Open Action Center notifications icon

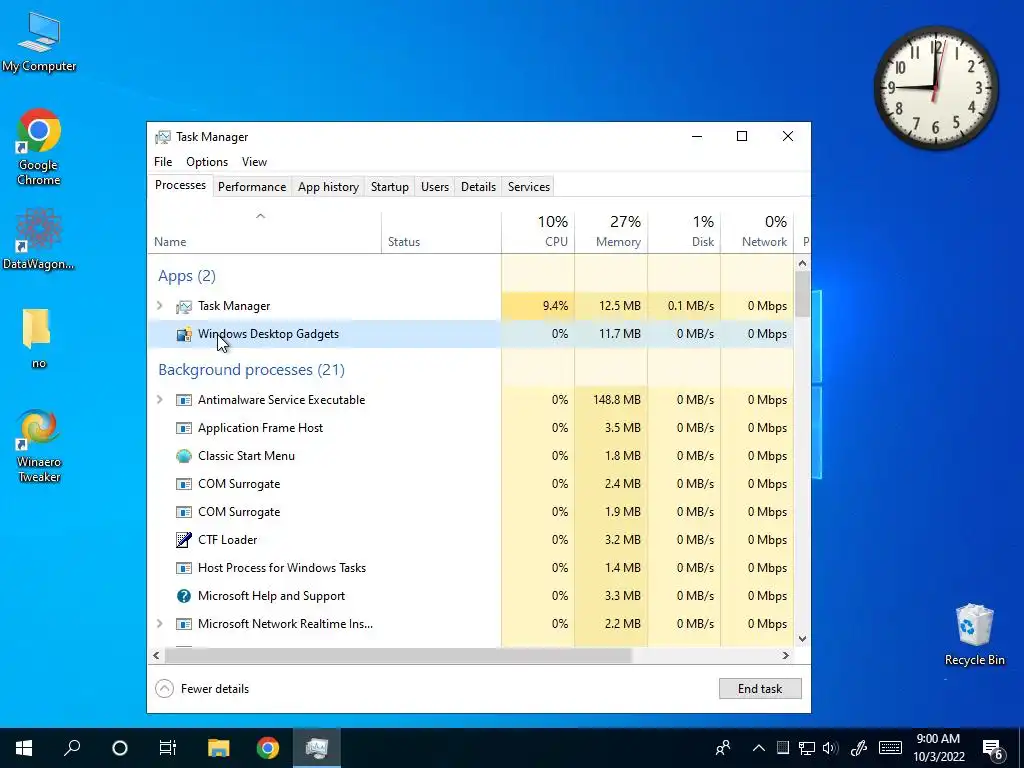tap(992, 748)
